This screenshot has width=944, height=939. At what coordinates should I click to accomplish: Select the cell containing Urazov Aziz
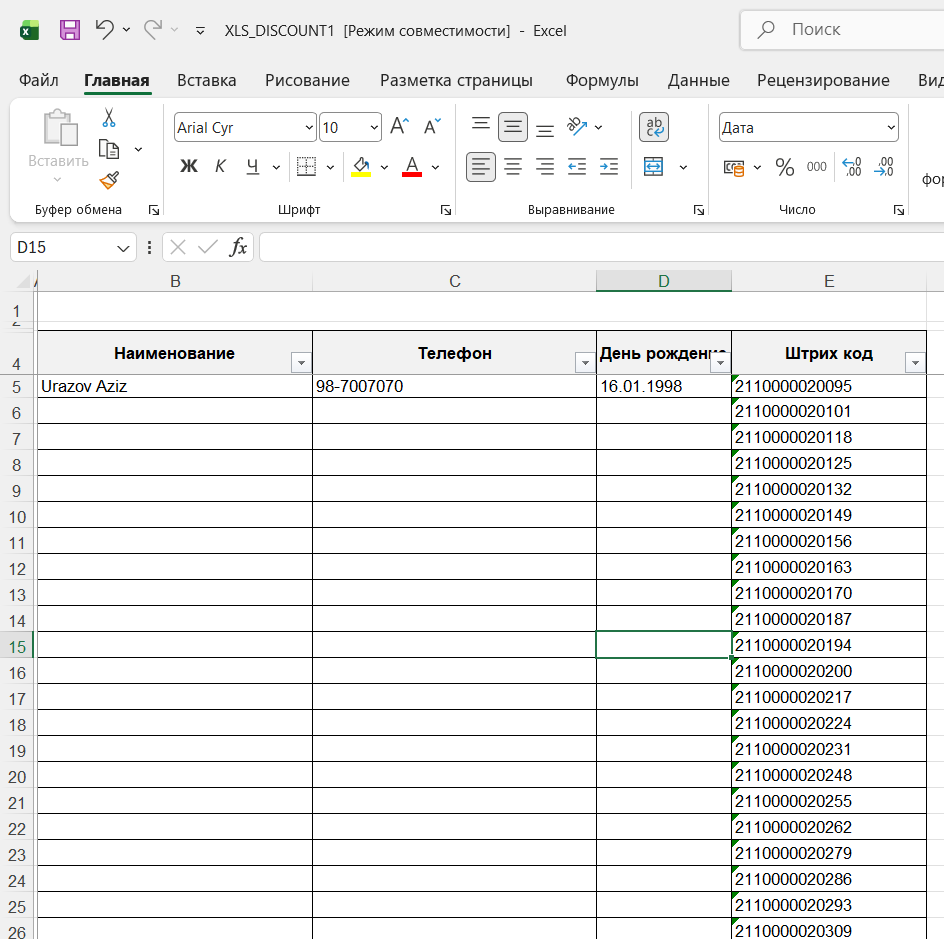[x=174, y=386]
